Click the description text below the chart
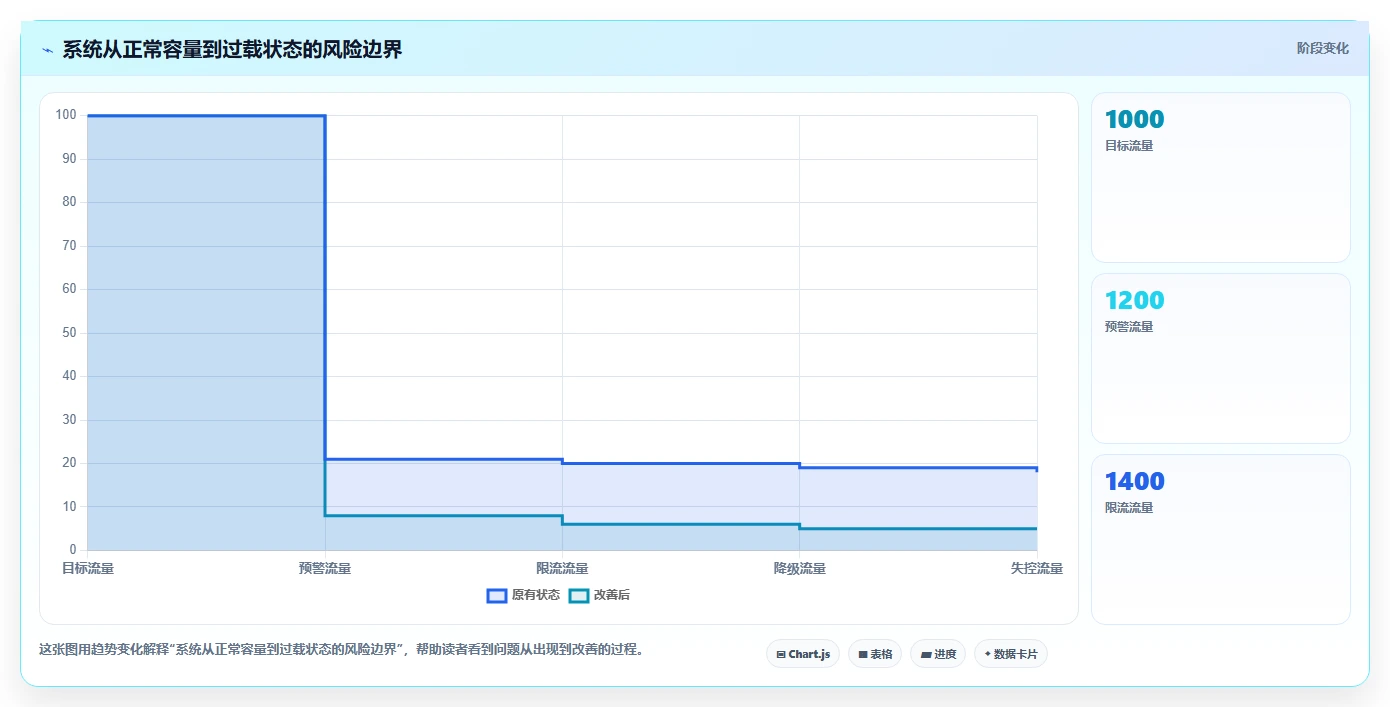Screen dimensions: 1390x707 coord(341,649)
